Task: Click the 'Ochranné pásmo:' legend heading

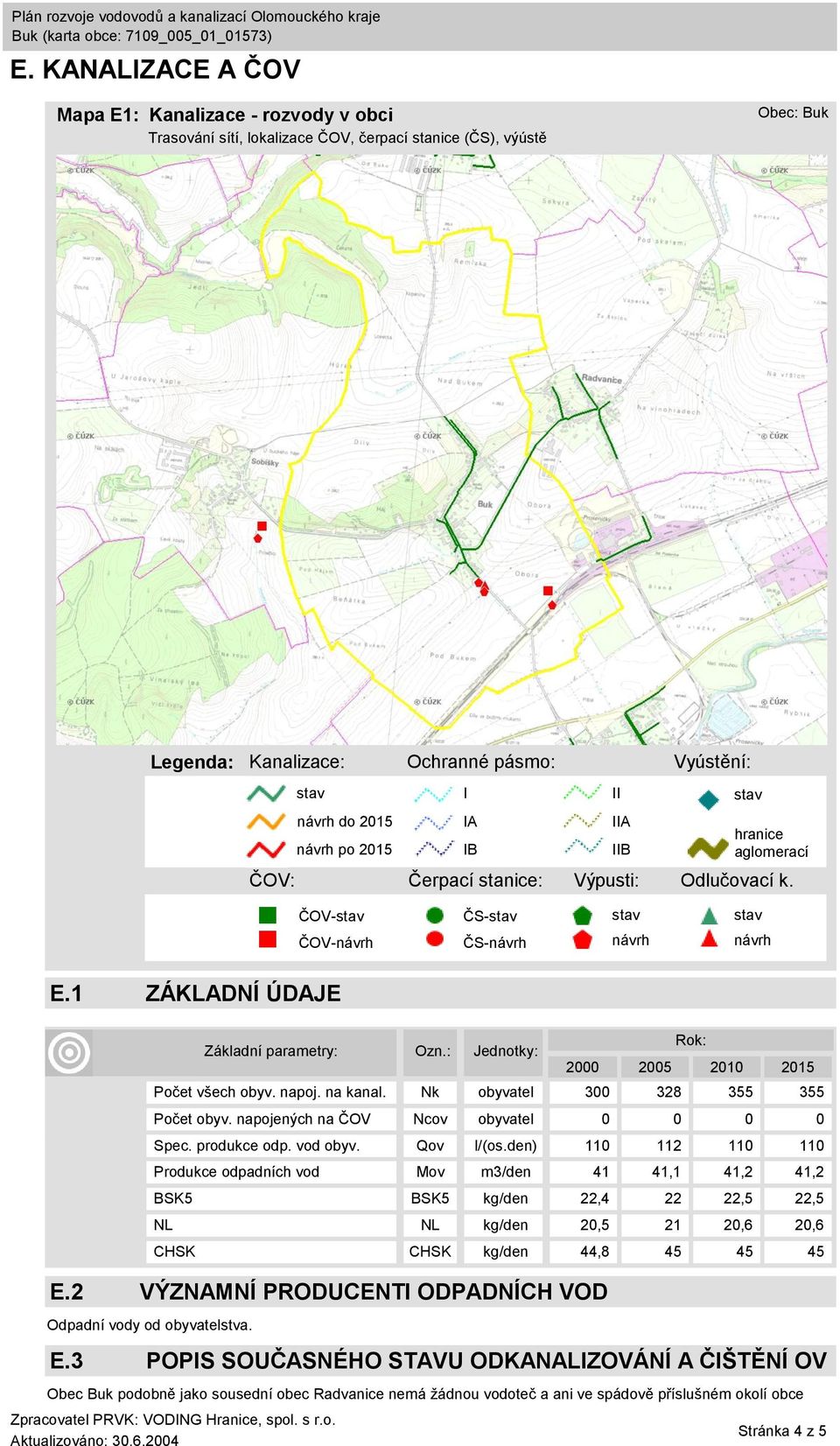Action: click(x=480, y=762)
